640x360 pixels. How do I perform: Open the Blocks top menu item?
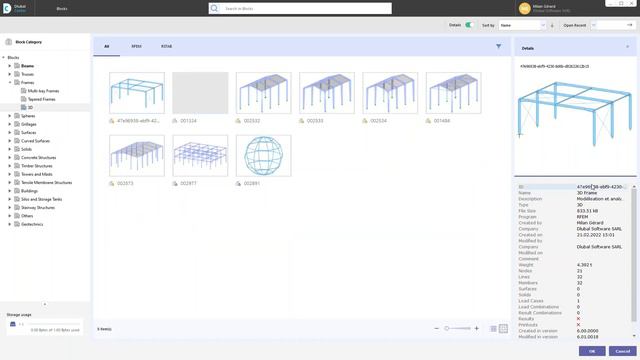pyautogui.click(x=62, y=9)
